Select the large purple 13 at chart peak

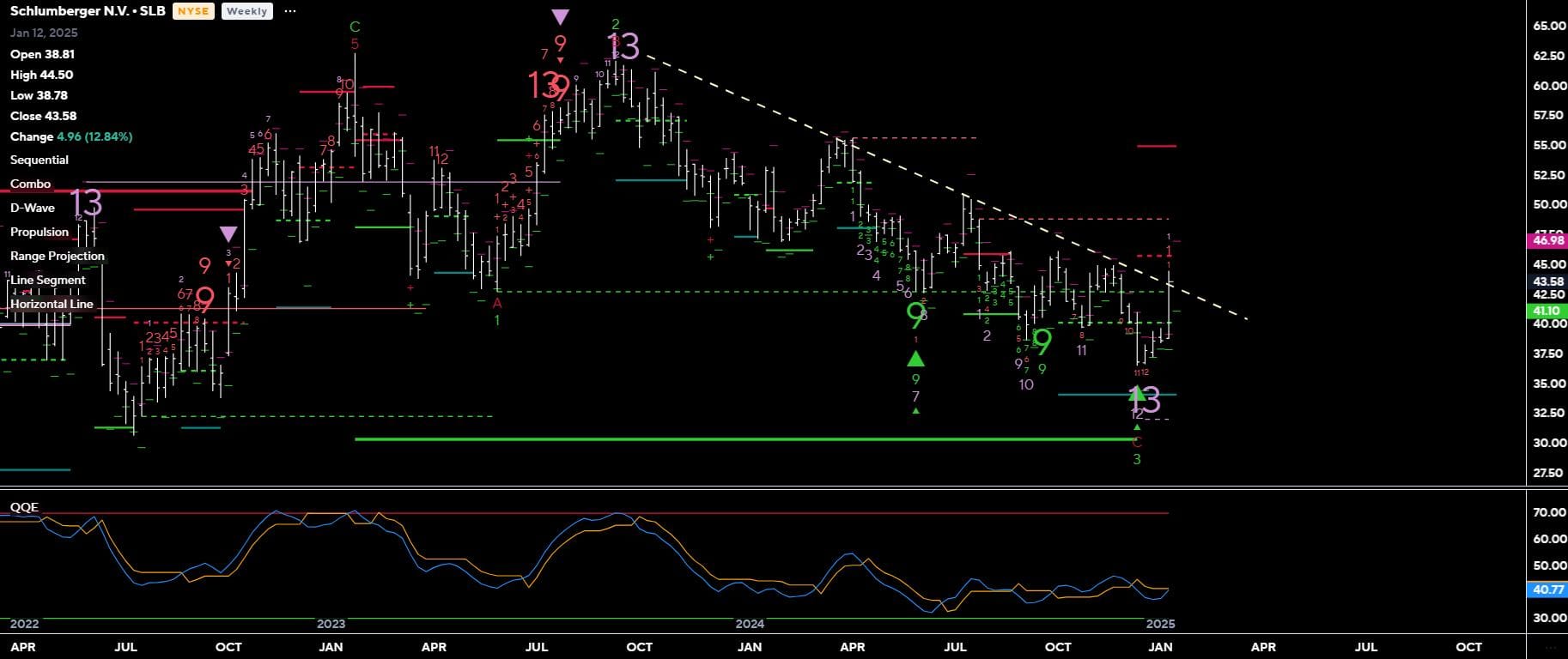[x=623, y=45]
